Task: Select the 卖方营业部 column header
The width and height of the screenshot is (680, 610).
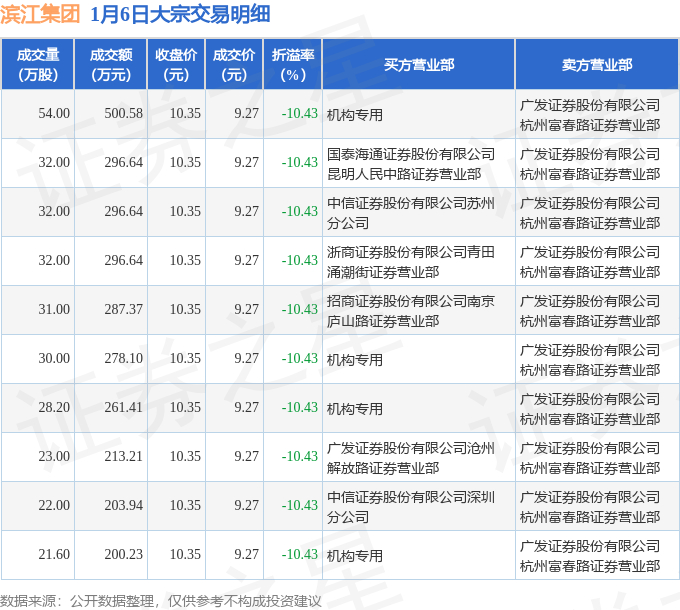Action: [x=597, y=64]
